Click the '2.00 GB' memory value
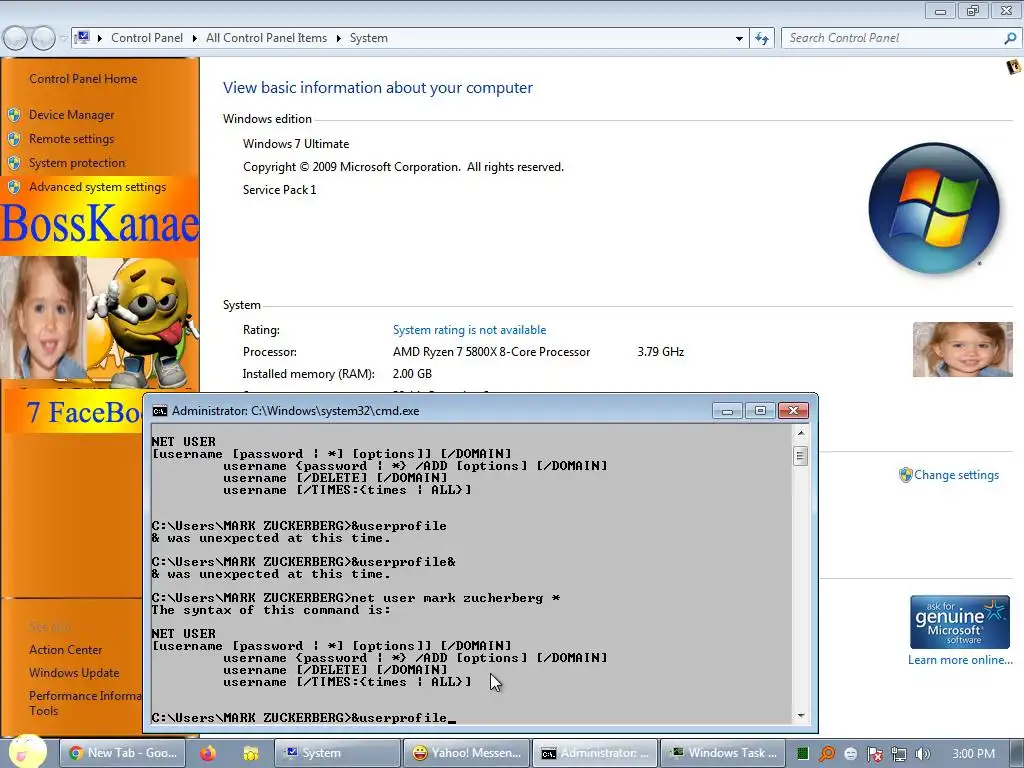 [x=412, y=374]
